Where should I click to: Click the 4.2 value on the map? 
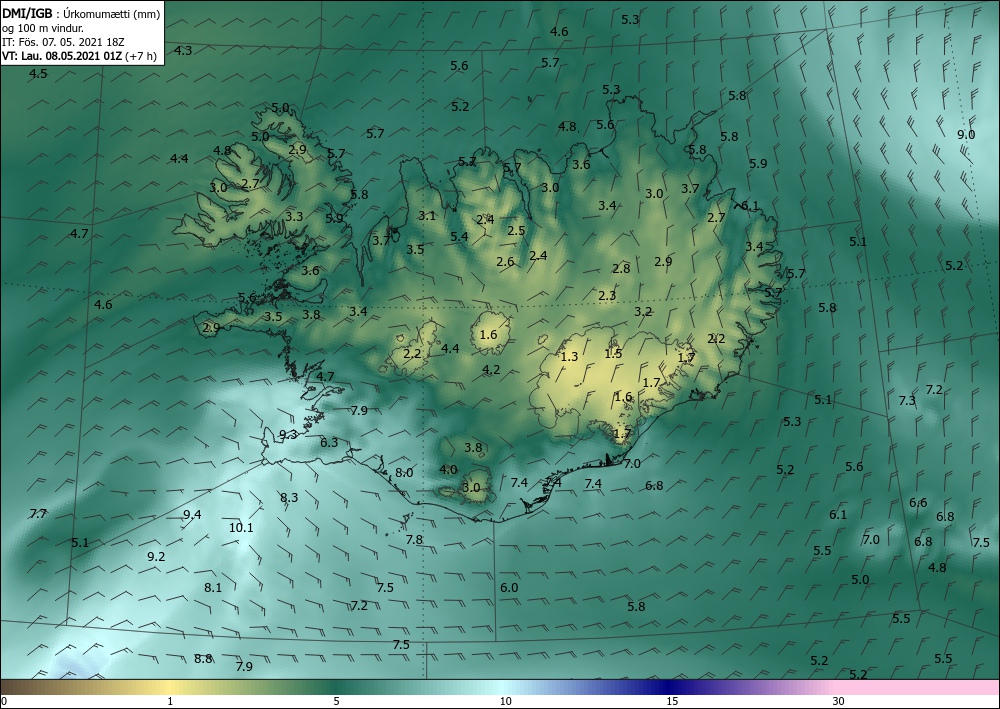pyautogui.click(x=491, y=370)
